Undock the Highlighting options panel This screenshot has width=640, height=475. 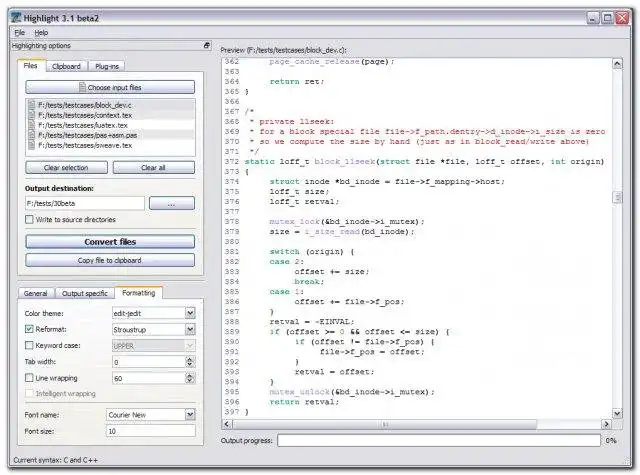tap(207, 45)
